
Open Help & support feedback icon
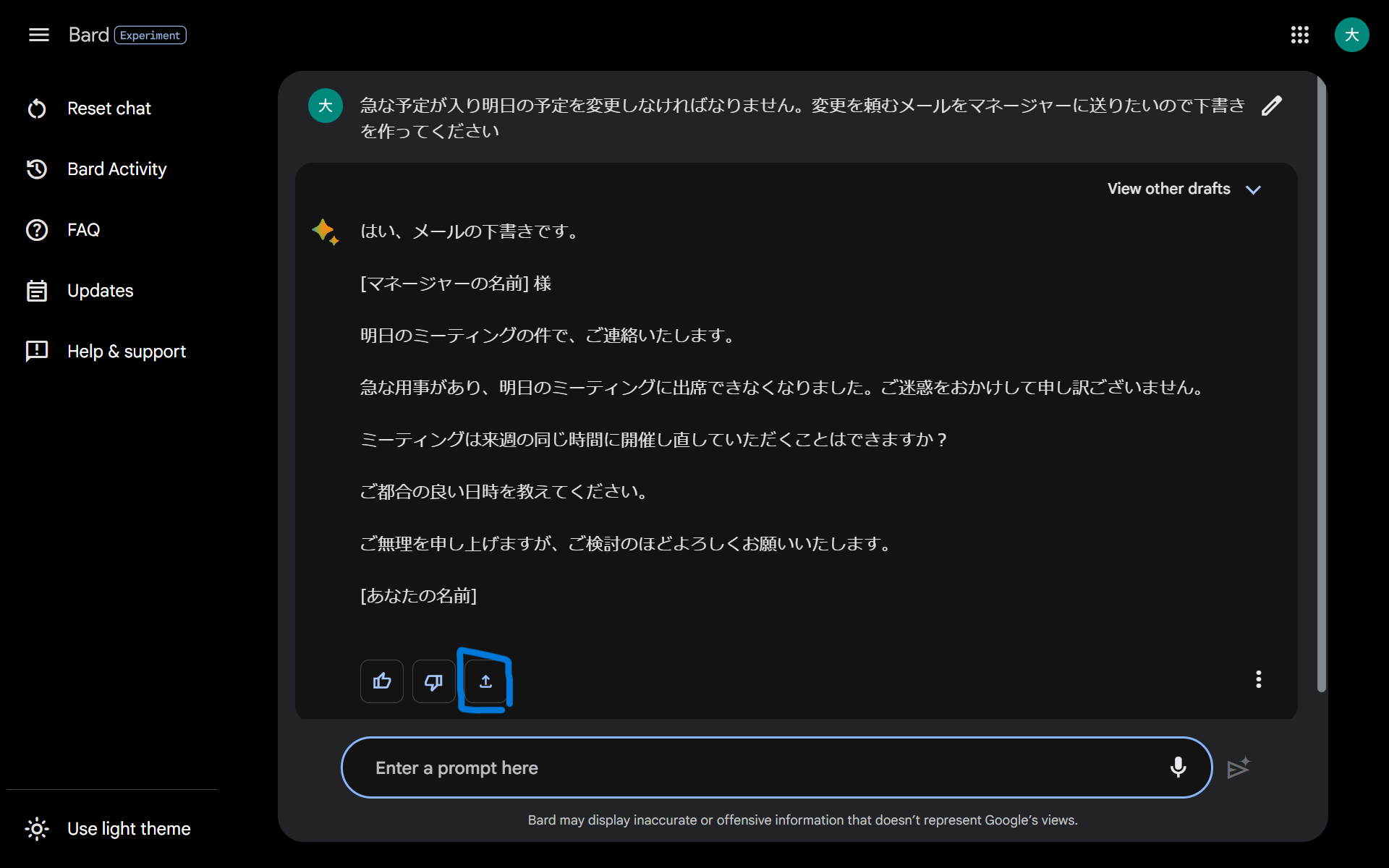tap(37, 351)
